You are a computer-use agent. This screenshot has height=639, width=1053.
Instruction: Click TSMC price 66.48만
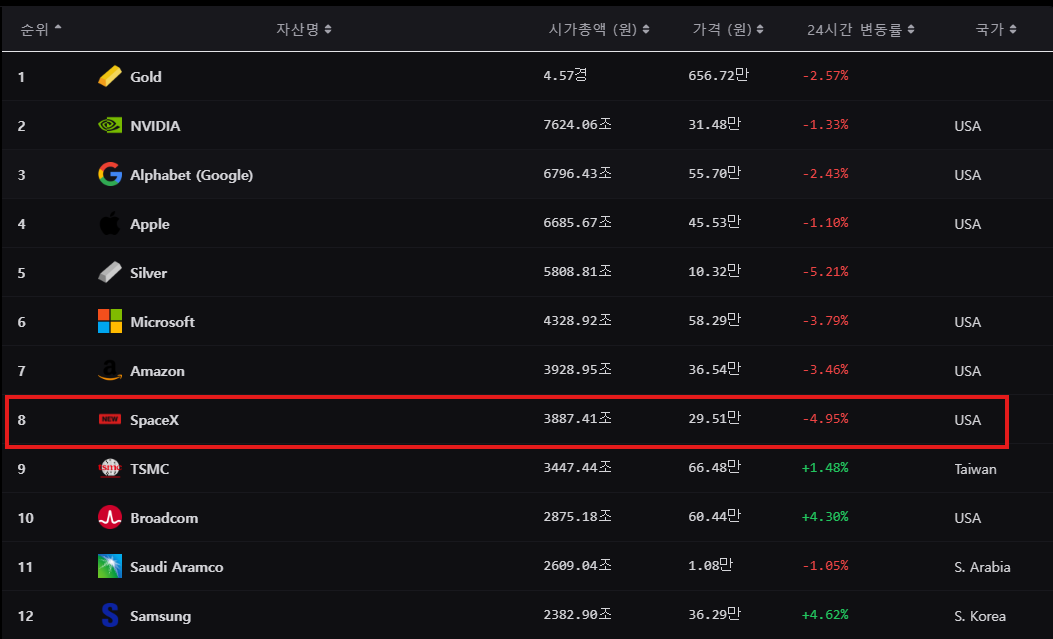[x=715, y=467]
